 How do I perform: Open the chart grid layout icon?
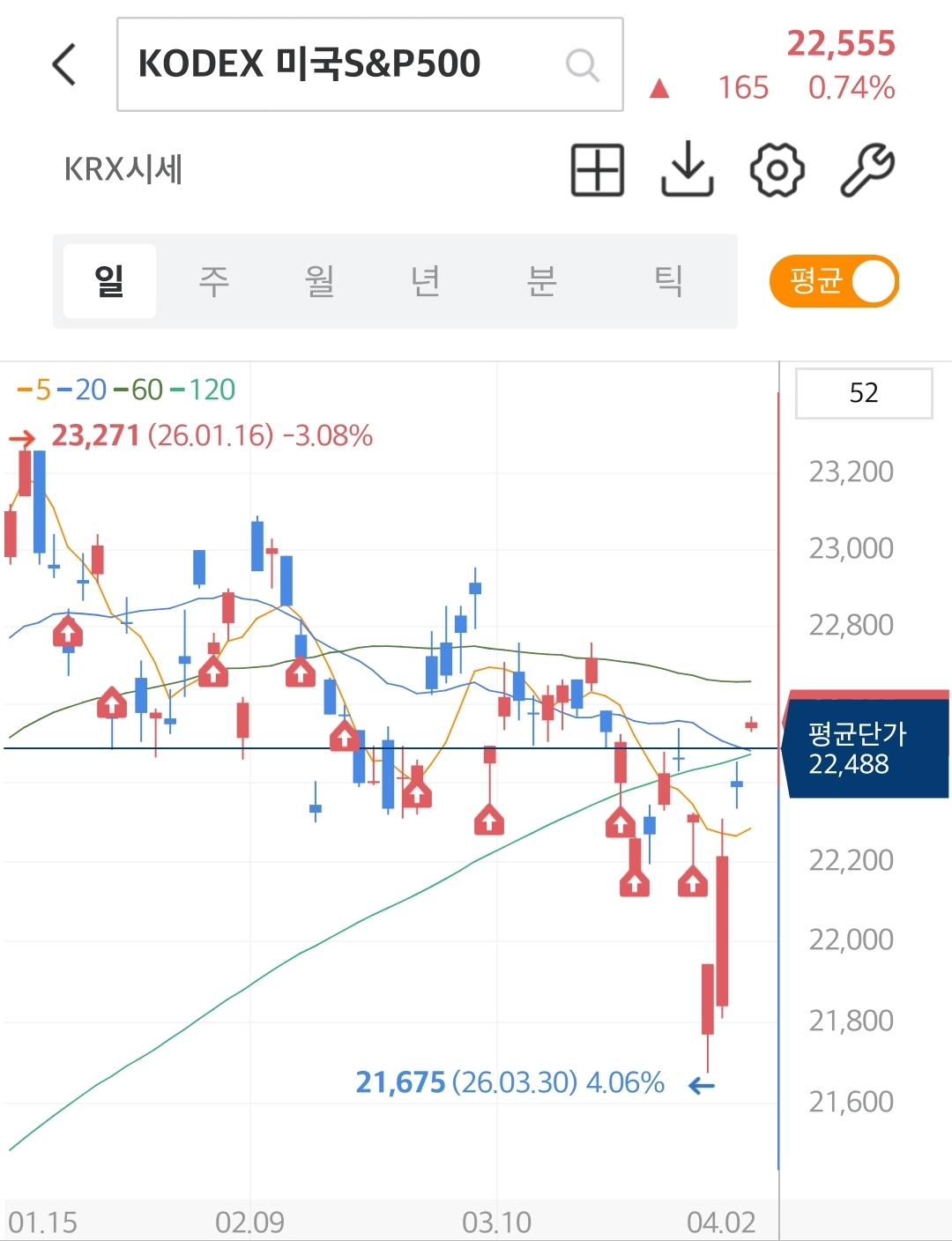[598, 169]
